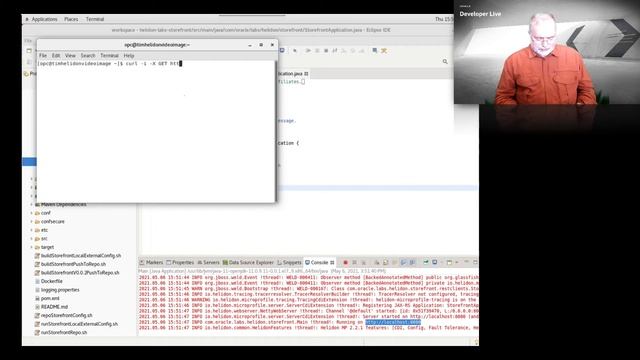This screenshot has height=360, width=640.
Task: Click the Display Selected Console icon
Action: [x=435, y=262]
